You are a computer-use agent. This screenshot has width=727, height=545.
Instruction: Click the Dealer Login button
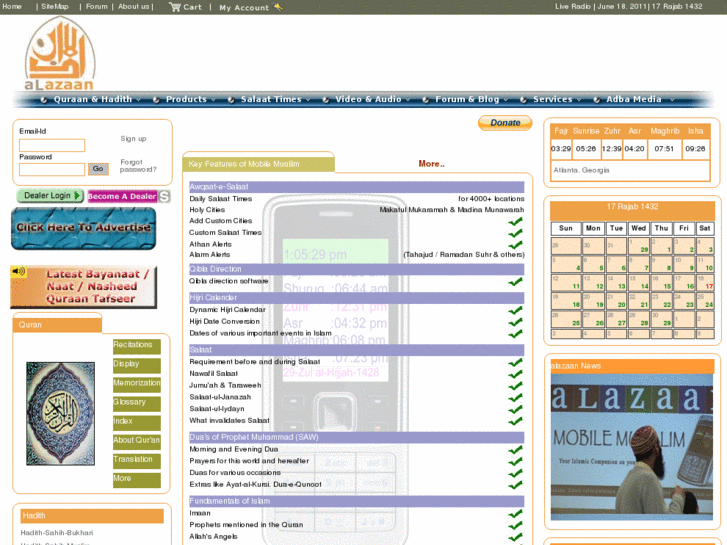pyautogui.click(x=50, y=196)
